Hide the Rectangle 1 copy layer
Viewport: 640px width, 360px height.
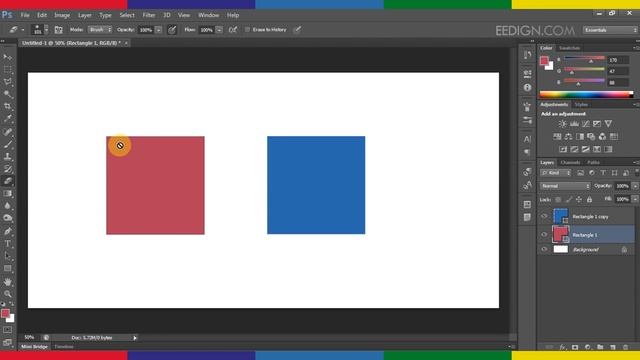[x=544, y=216]
